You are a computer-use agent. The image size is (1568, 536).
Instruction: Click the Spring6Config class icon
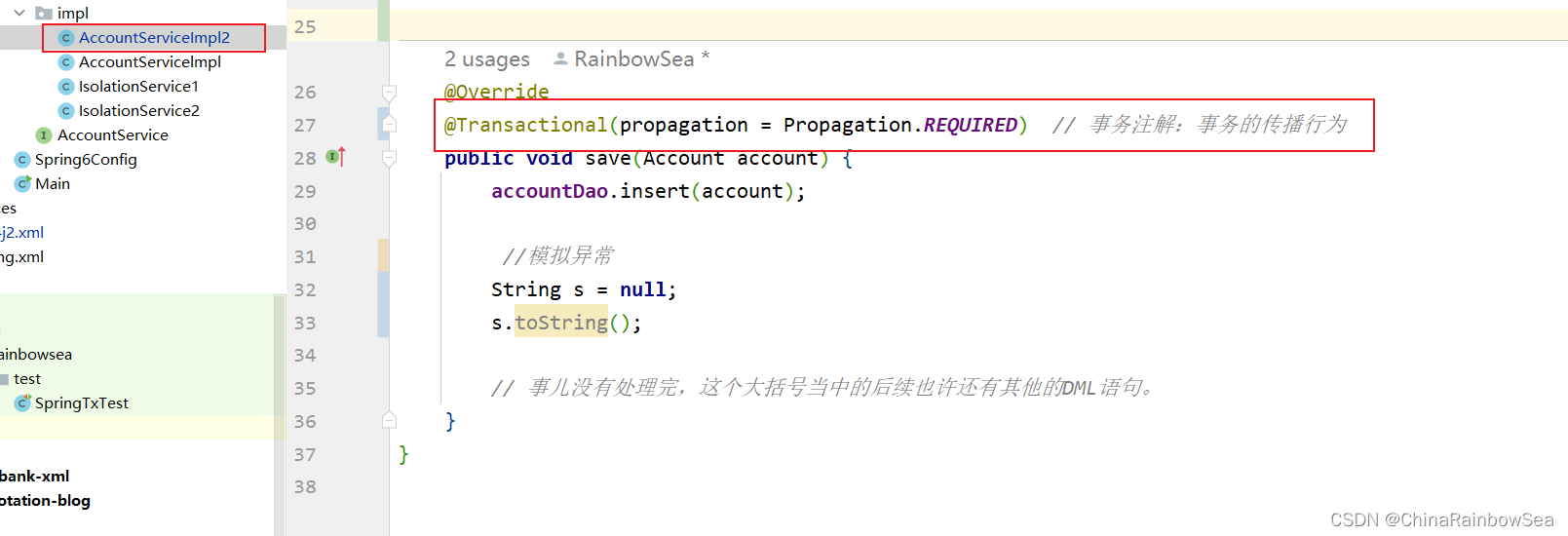[x=22, y=159]
